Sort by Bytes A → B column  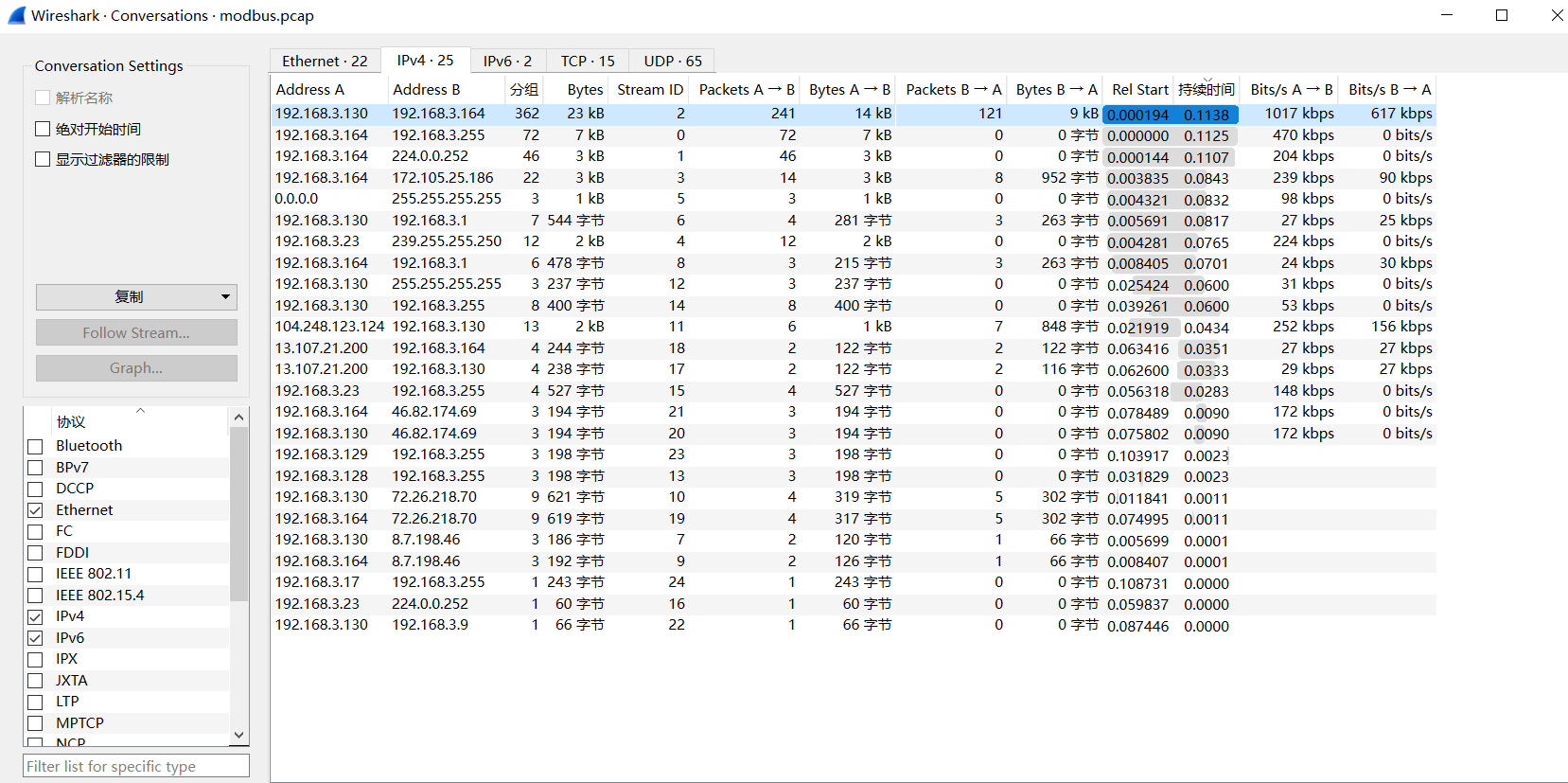pos(848,89)
